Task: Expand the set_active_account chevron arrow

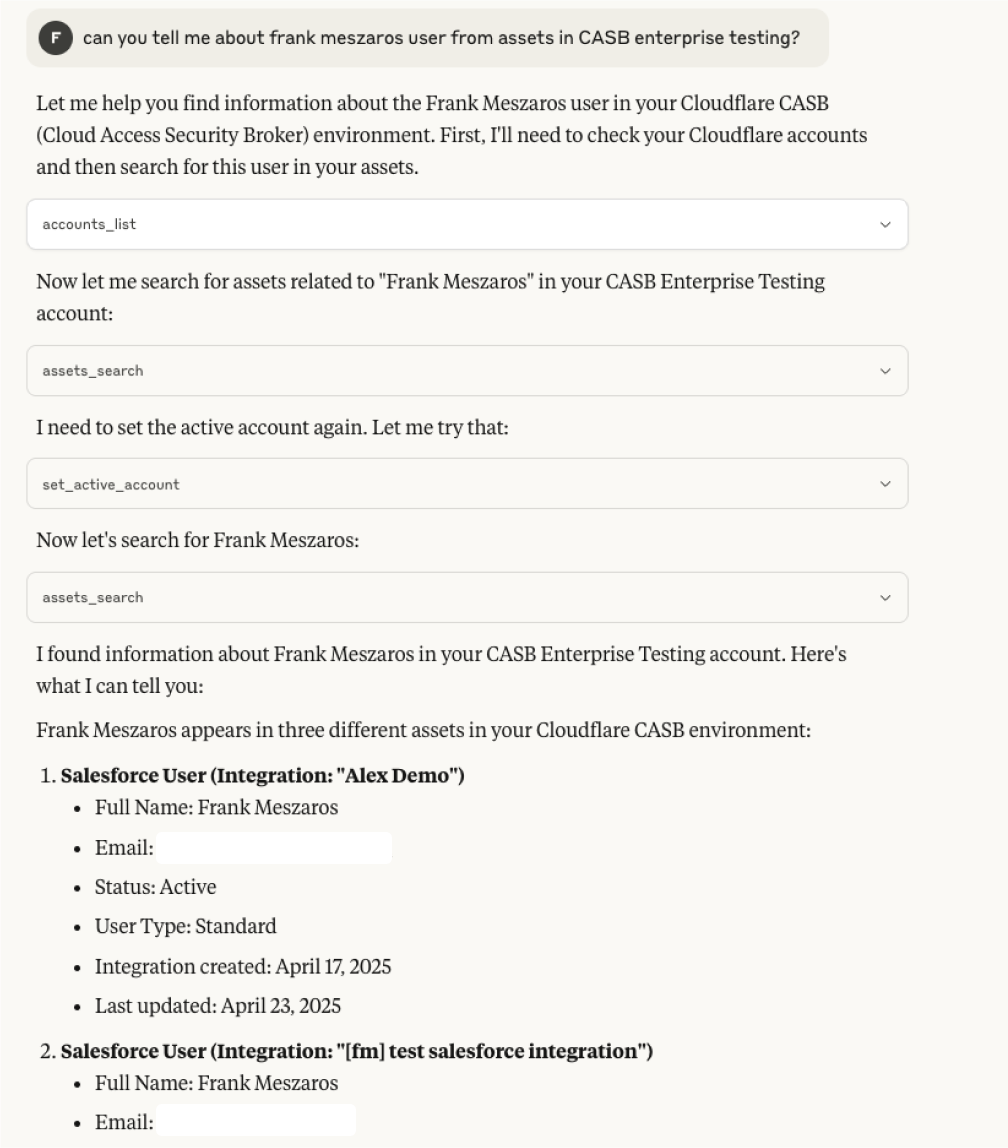Action: tap(884, 484)
